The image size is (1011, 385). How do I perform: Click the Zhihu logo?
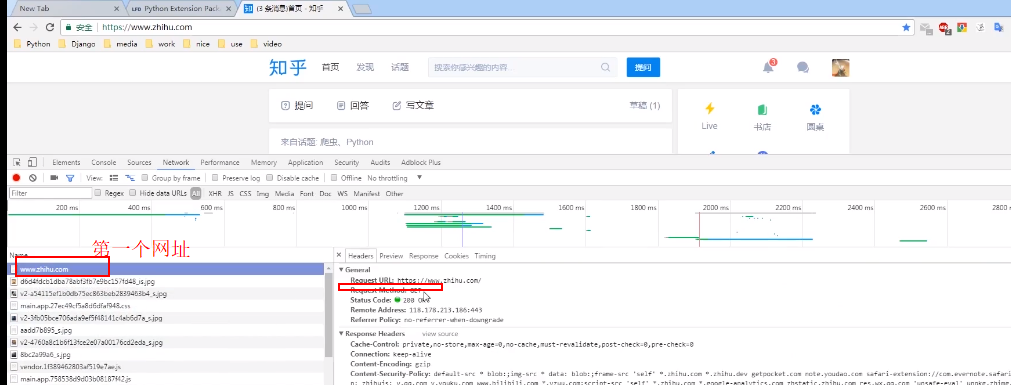pos(288,67)
